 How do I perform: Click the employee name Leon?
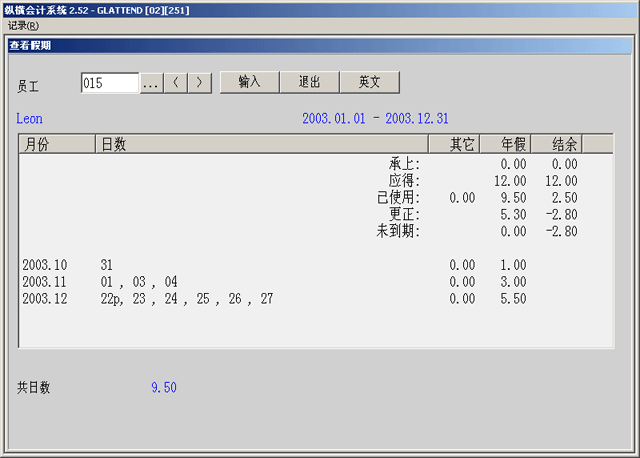pos(29,118)
